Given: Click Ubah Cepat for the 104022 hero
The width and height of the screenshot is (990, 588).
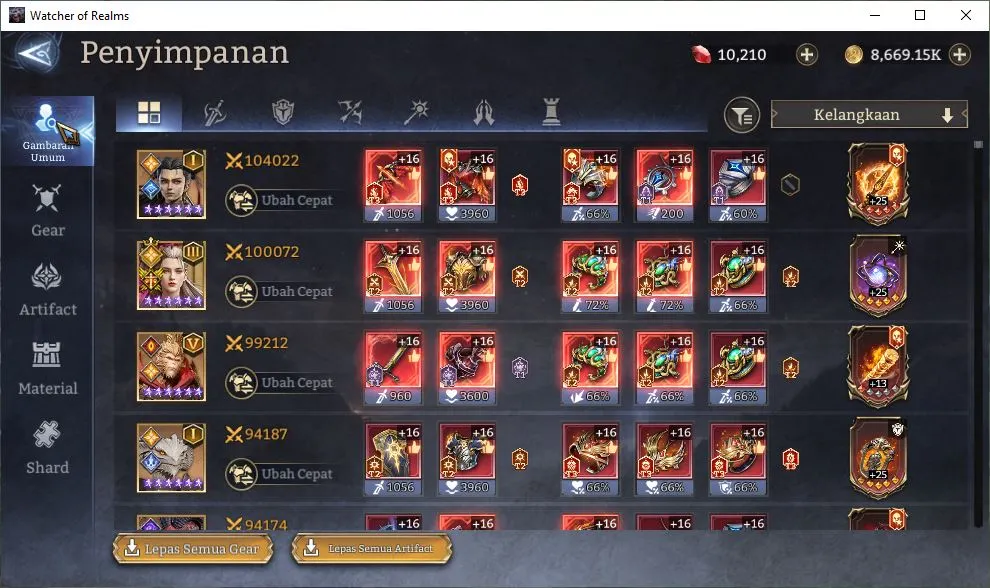Looking at the screenshot, I should (281, 200).
